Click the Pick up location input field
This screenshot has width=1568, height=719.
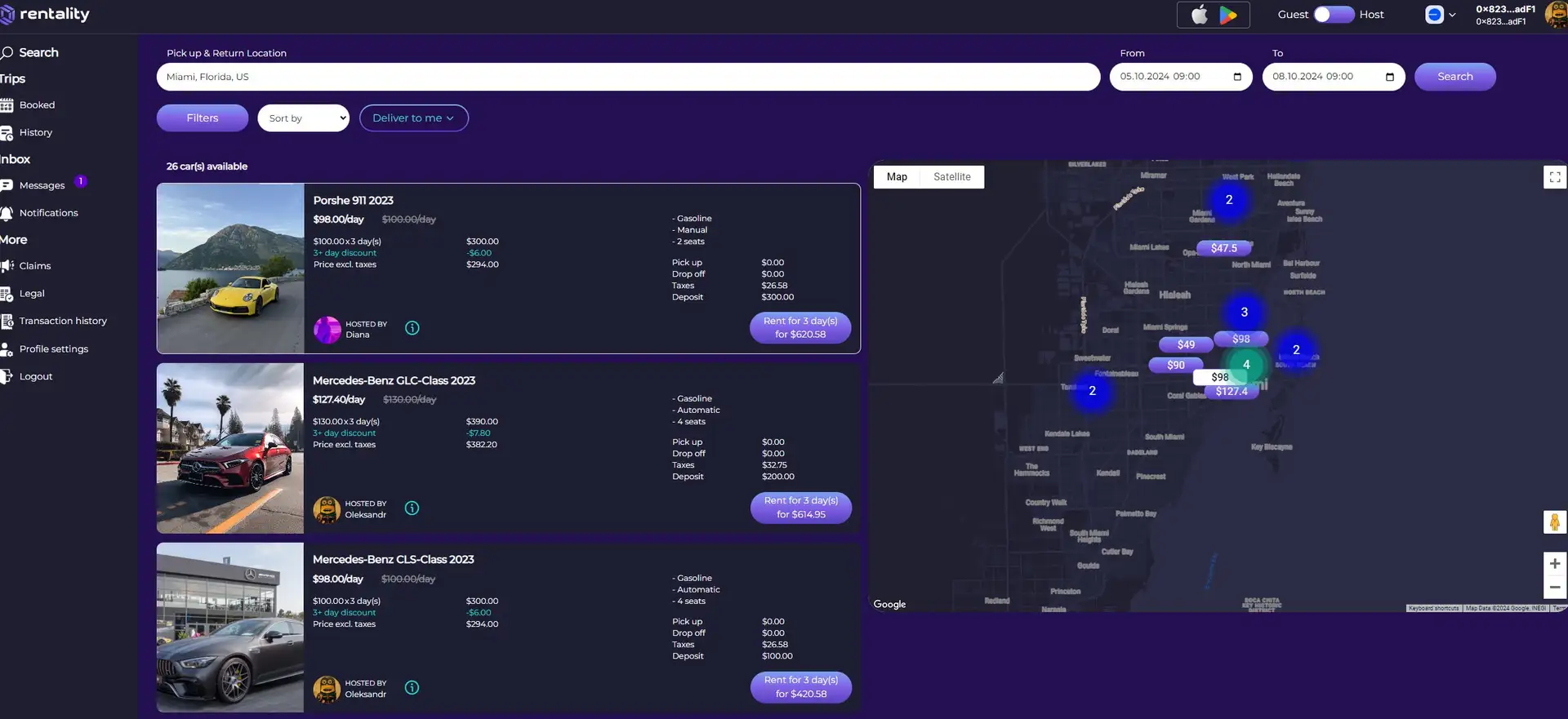point(627,77)
